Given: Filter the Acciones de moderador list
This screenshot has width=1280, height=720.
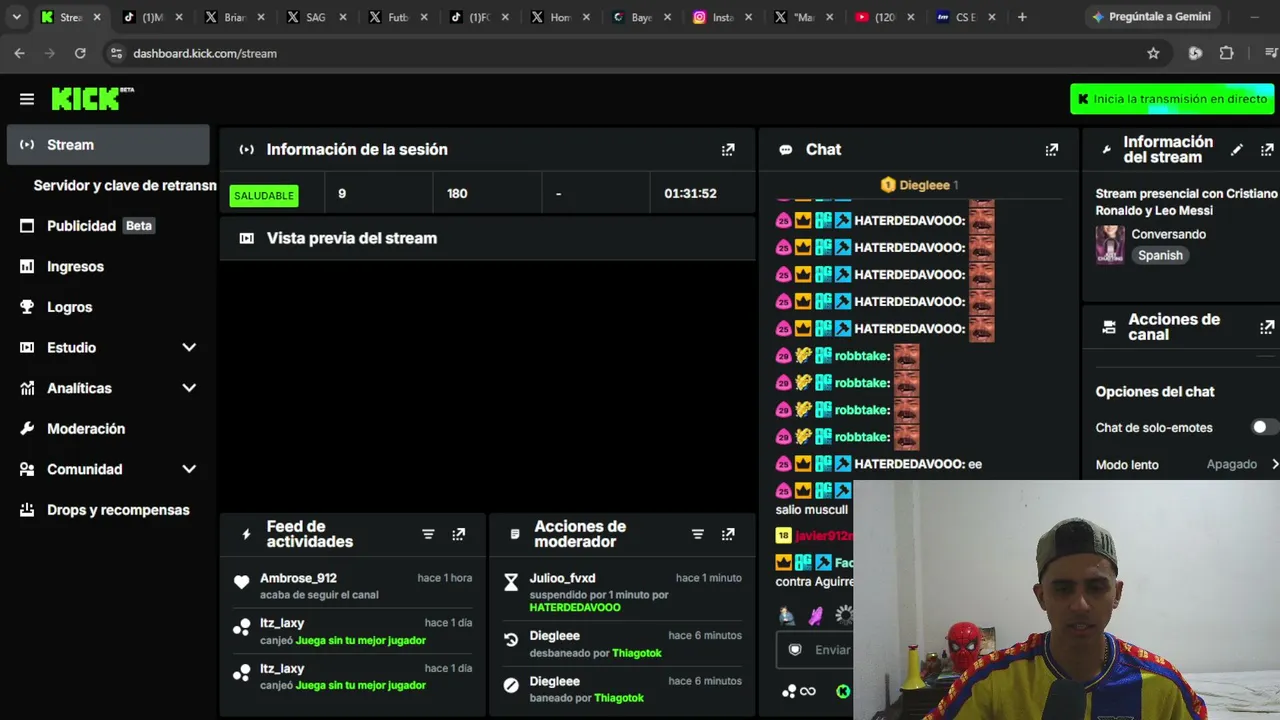Looking at the screenshot, I should click(698, 534).
